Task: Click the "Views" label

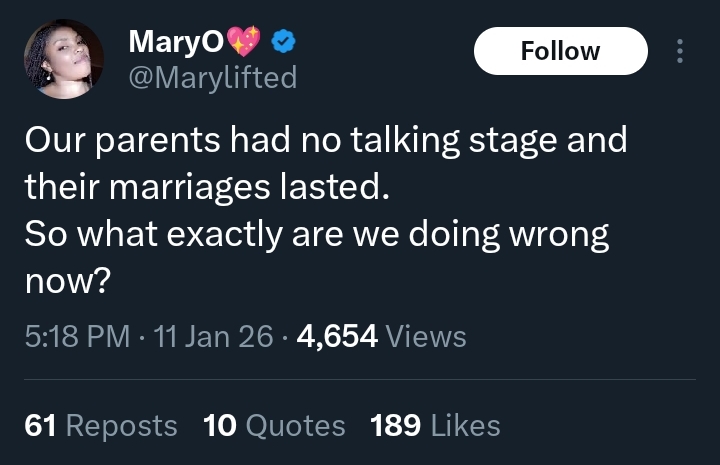Action: [x=426, y=337]
